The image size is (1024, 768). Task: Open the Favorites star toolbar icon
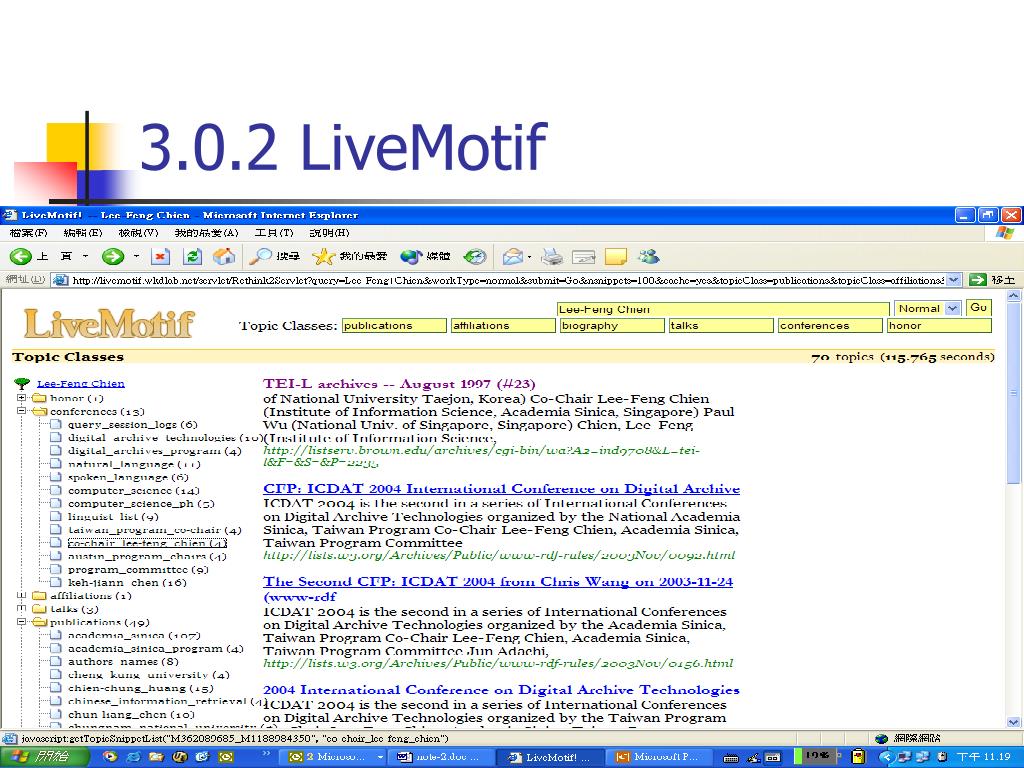pos(323,257)
